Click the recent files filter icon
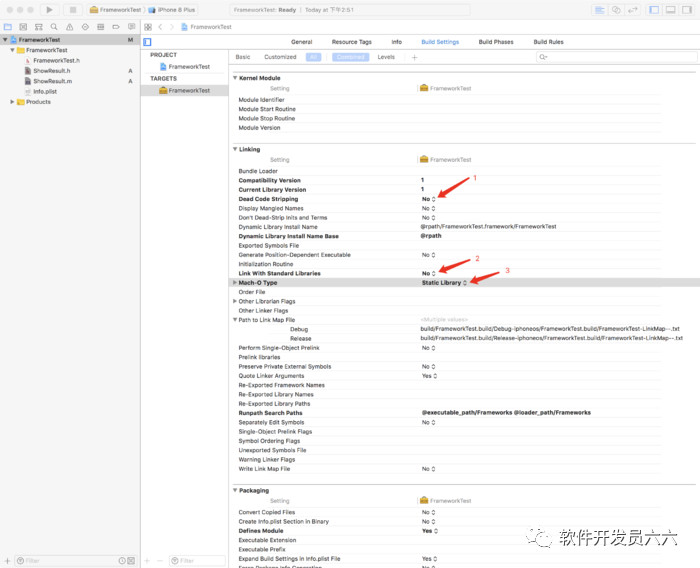Screen dimensions: 700x568 pos(122,560)
